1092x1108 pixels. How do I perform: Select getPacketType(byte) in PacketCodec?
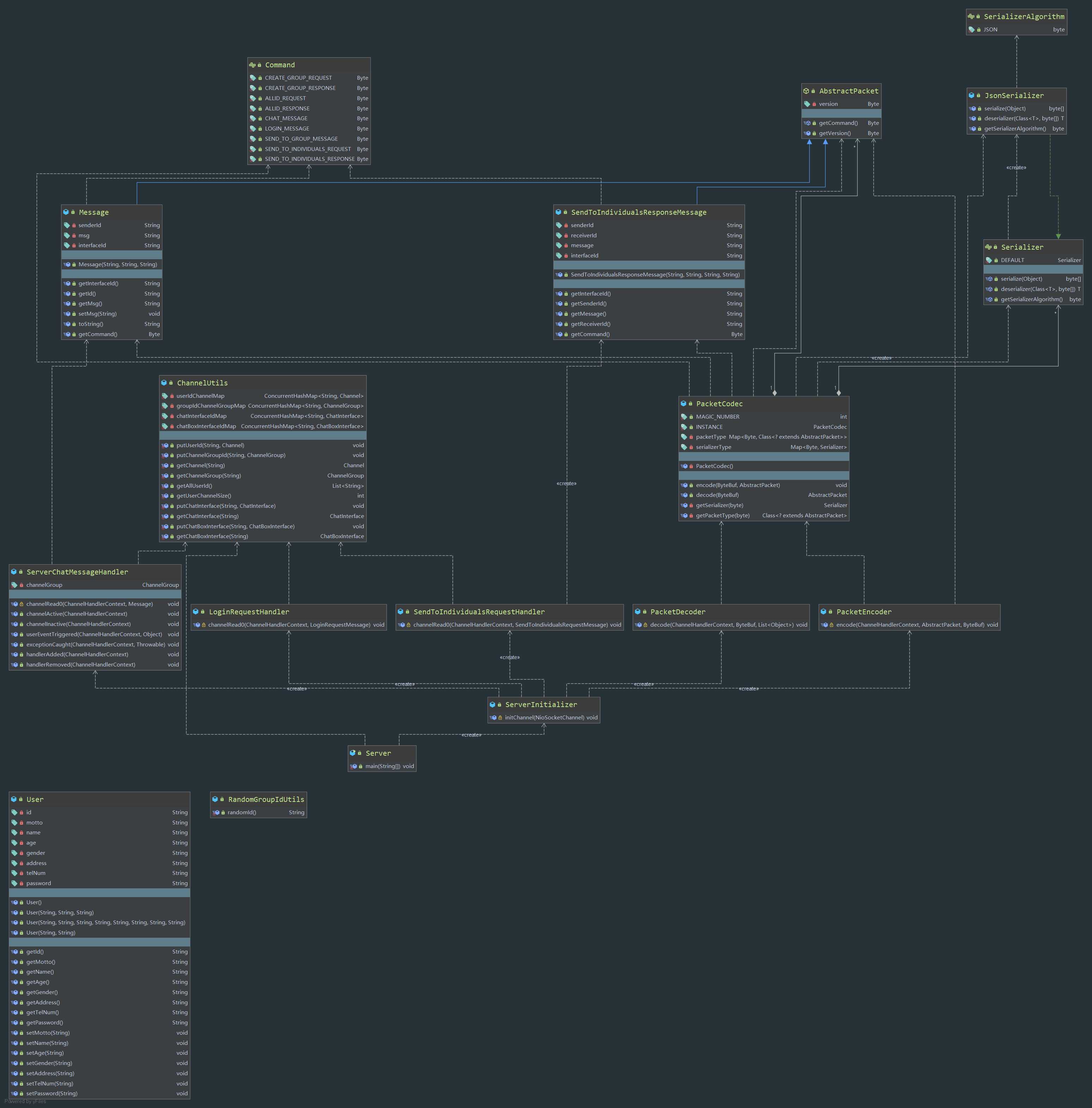[763, 516]
